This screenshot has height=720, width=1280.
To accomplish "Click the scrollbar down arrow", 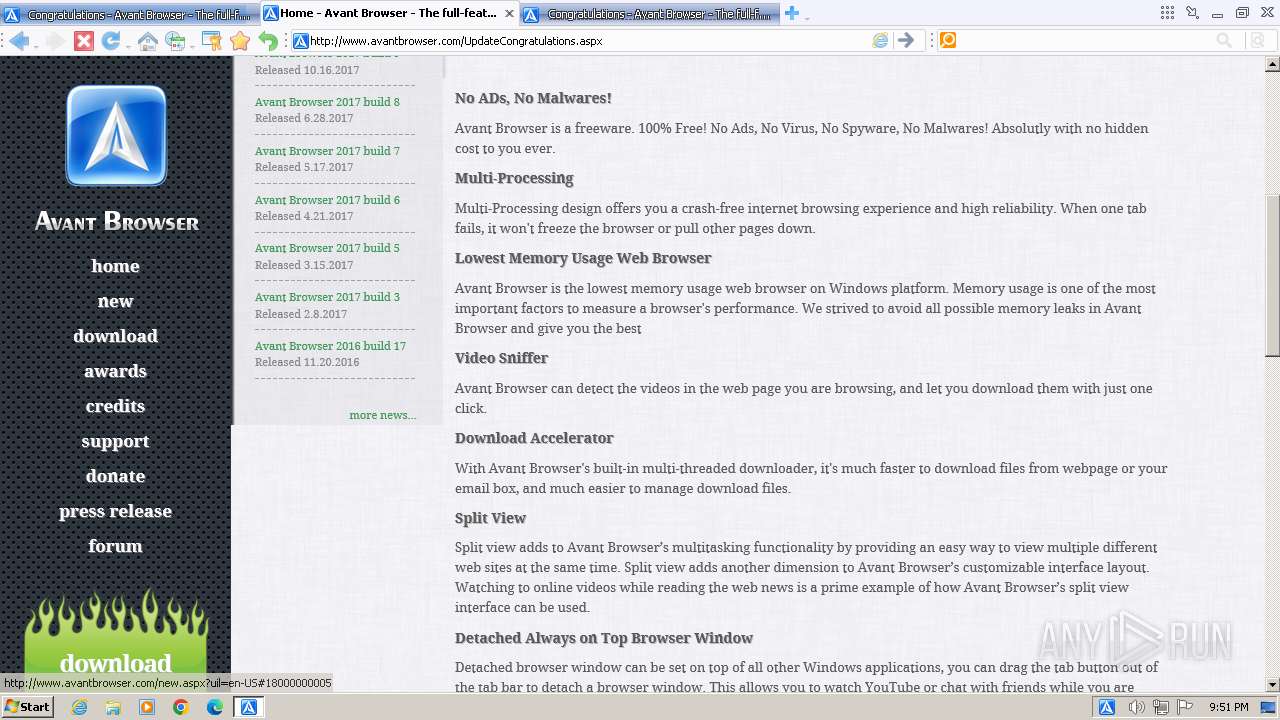I will pos(1272,685).
